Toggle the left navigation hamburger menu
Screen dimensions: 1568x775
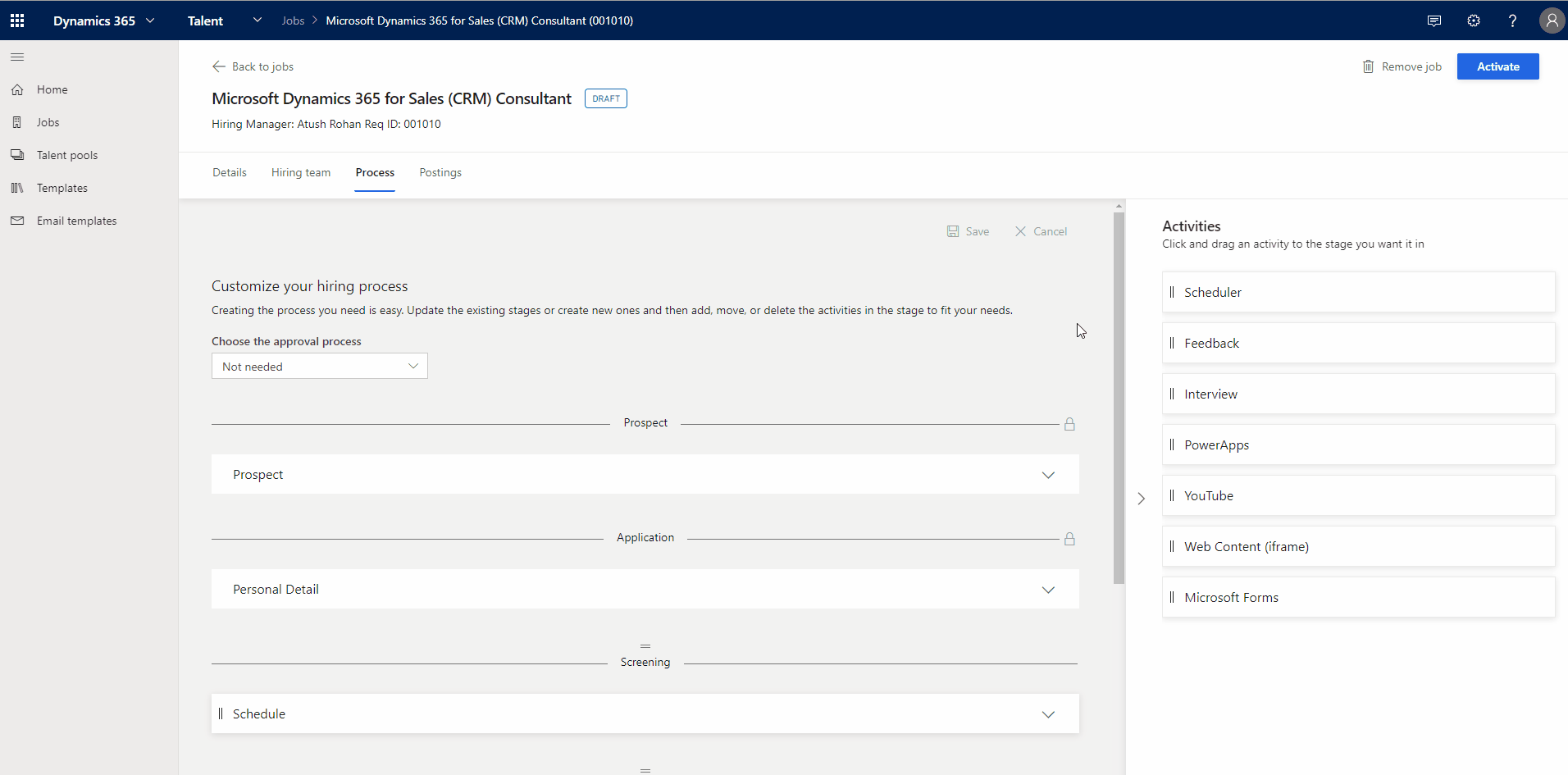(17, 57)
